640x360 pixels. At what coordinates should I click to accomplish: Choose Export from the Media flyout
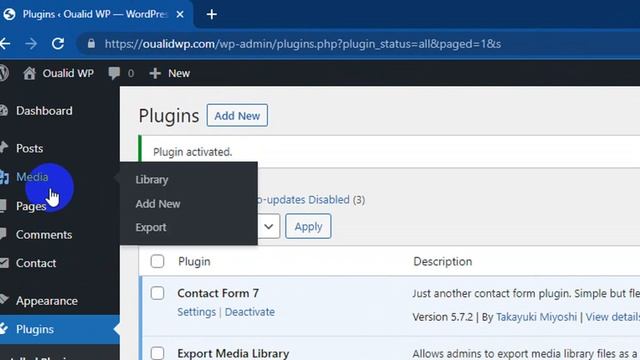151,227
